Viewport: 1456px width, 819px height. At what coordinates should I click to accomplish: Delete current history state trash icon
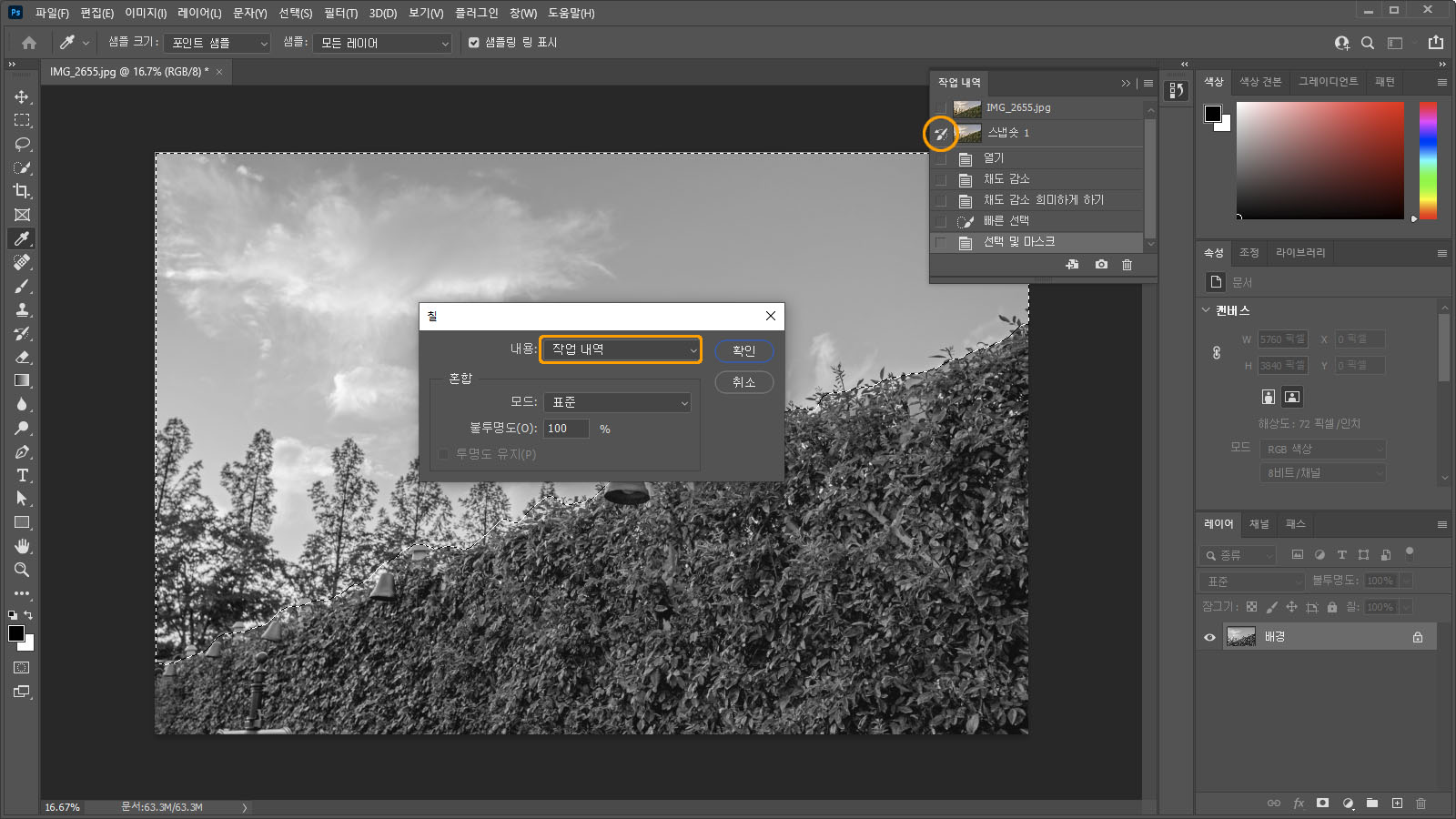coord(1127,264)
